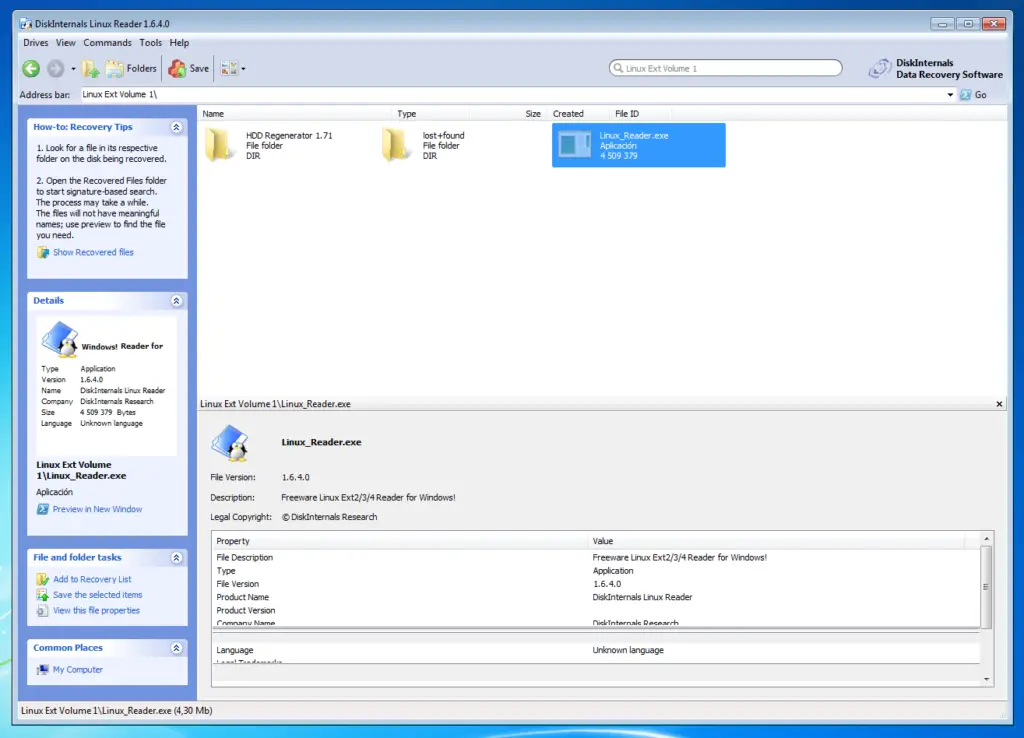The height and width of the screenshot is (738, 1024).
Task: Click the View this file properties icon
Action: point(42,610)
